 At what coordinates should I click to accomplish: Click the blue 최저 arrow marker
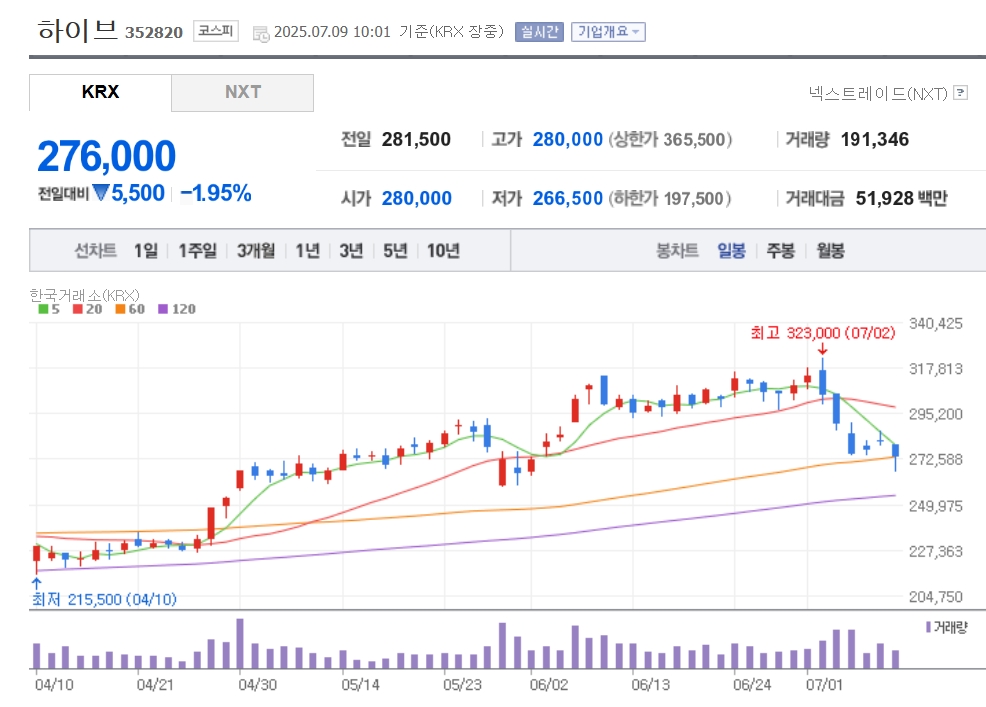click(36, 583)
